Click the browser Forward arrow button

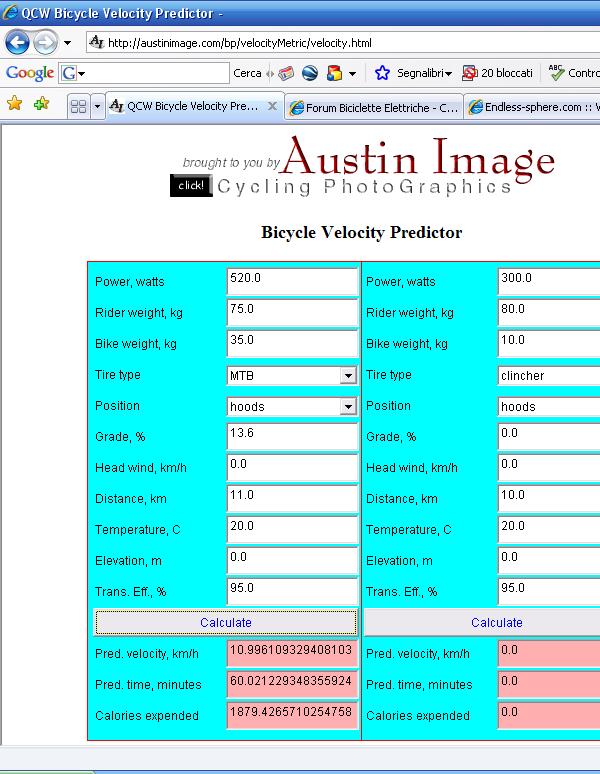click(x=45, y=43)
